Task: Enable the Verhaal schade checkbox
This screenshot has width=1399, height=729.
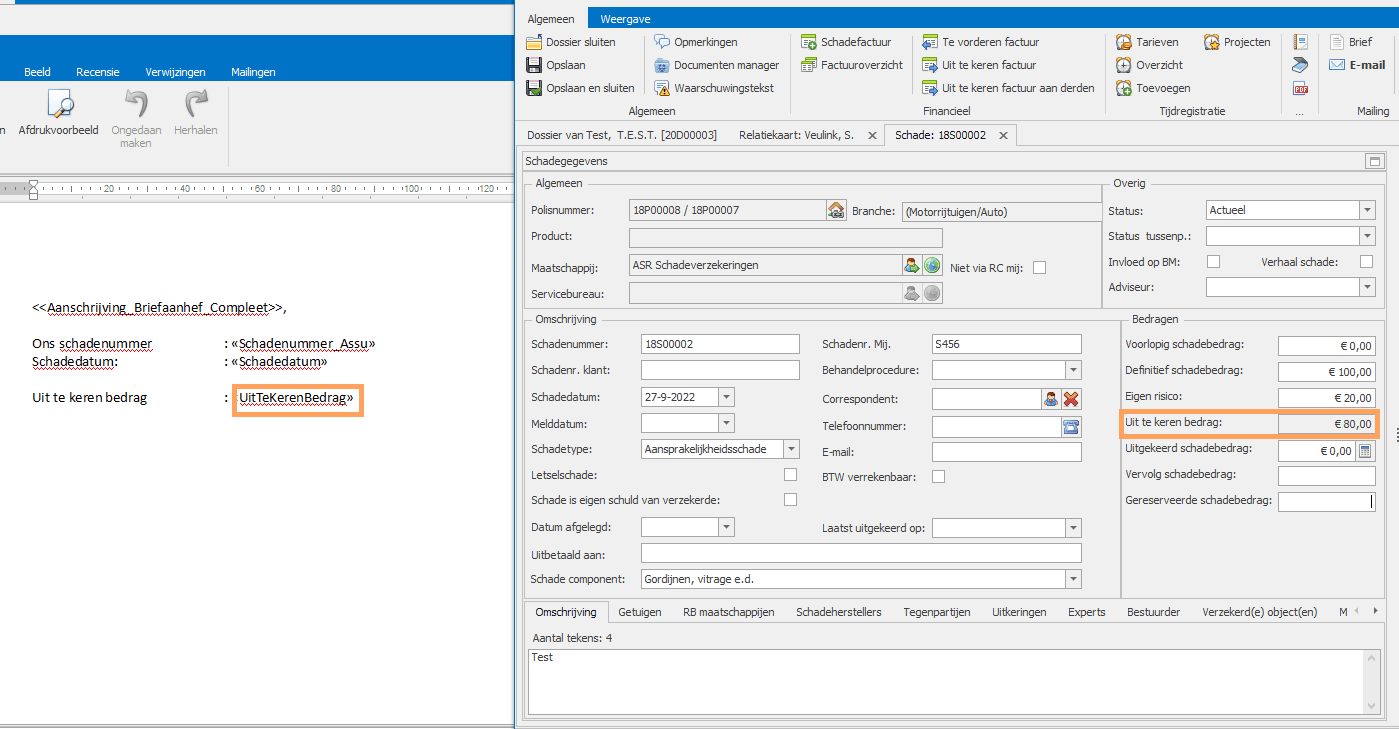Action: (x=1366, y=261)
